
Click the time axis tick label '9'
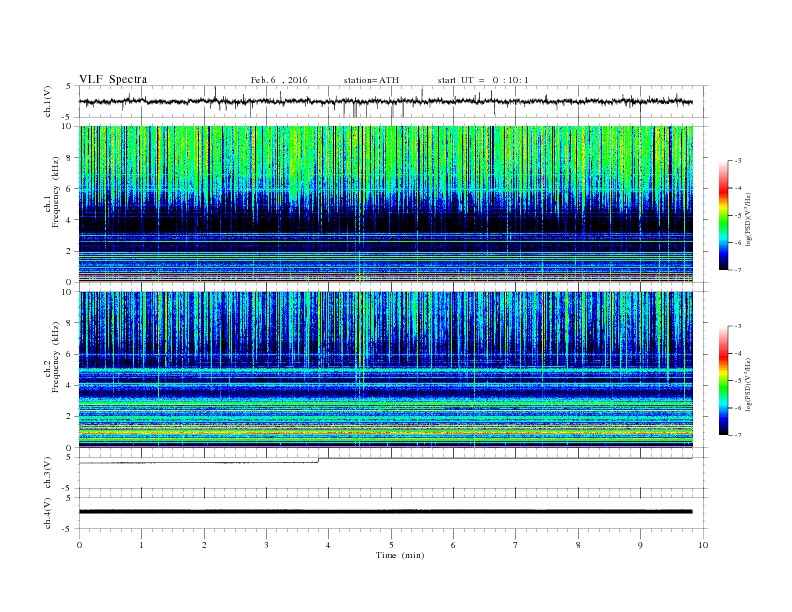(640, 545)
